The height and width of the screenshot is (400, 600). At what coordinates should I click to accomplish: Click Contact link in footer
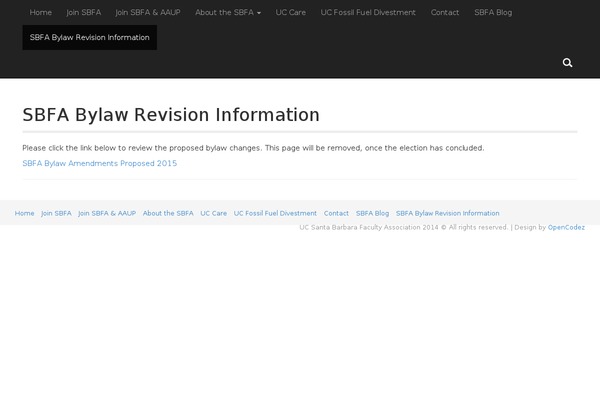pyautogui.click(x=336, y=213)
